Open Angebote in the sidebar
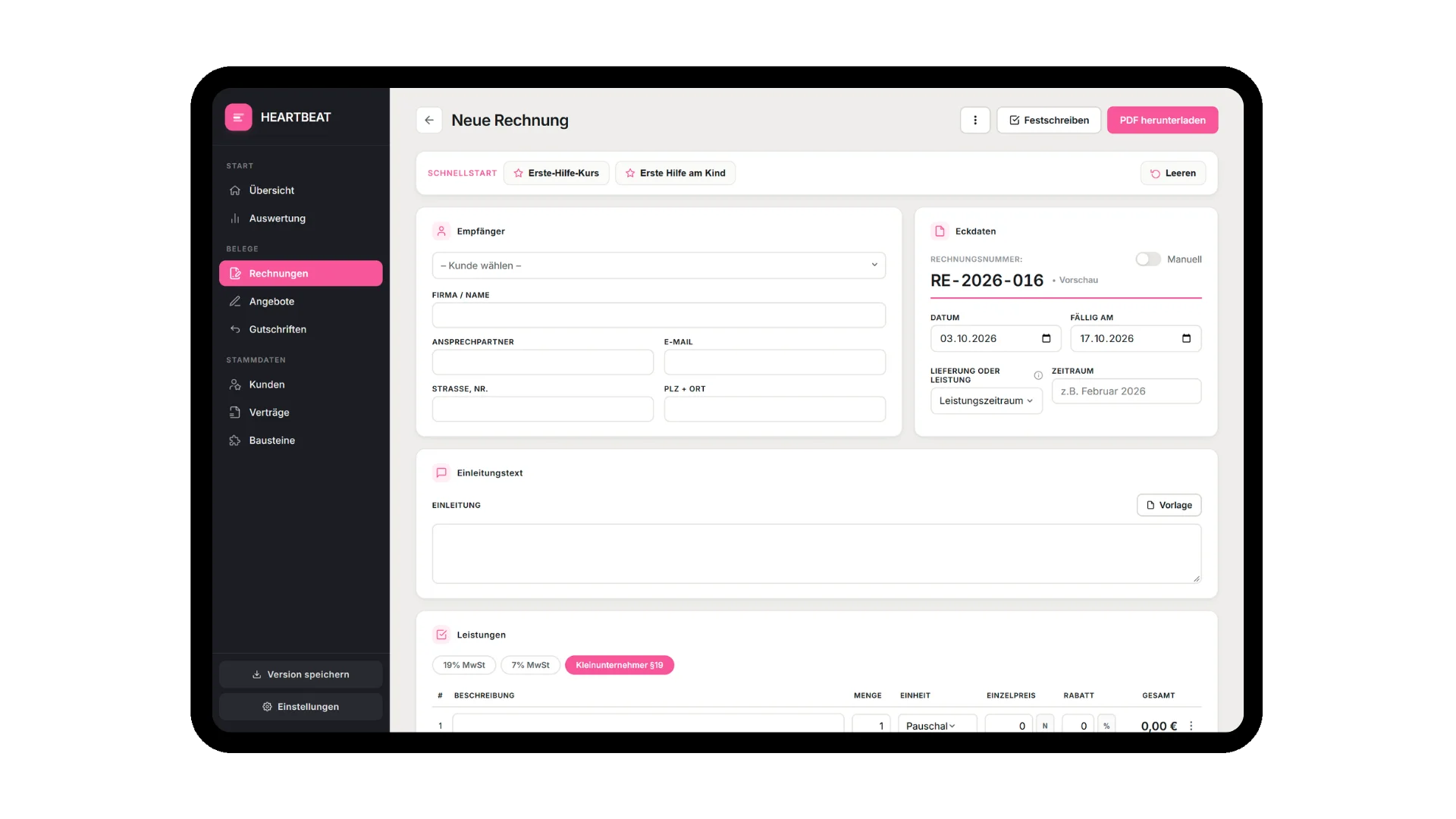Viewport: 1456px width, 819px height. (300, 301)
